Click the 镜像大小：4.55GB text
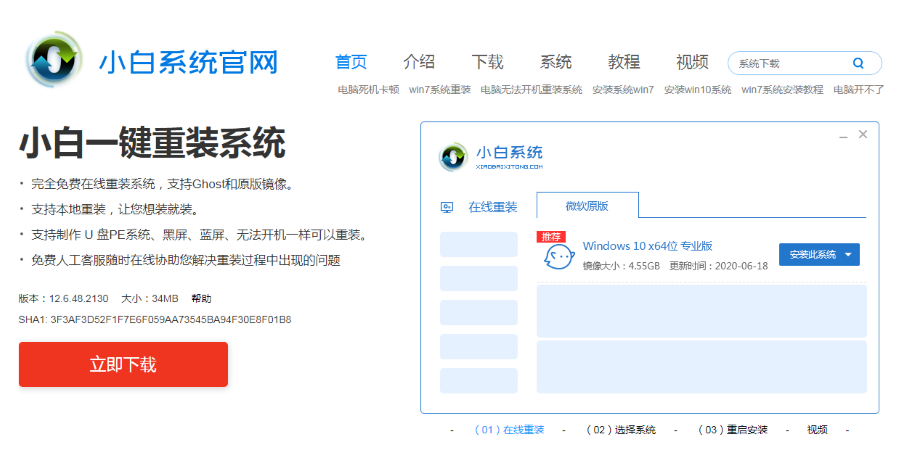This screenshot has height=474, width=901. click(x=621, y=266)
